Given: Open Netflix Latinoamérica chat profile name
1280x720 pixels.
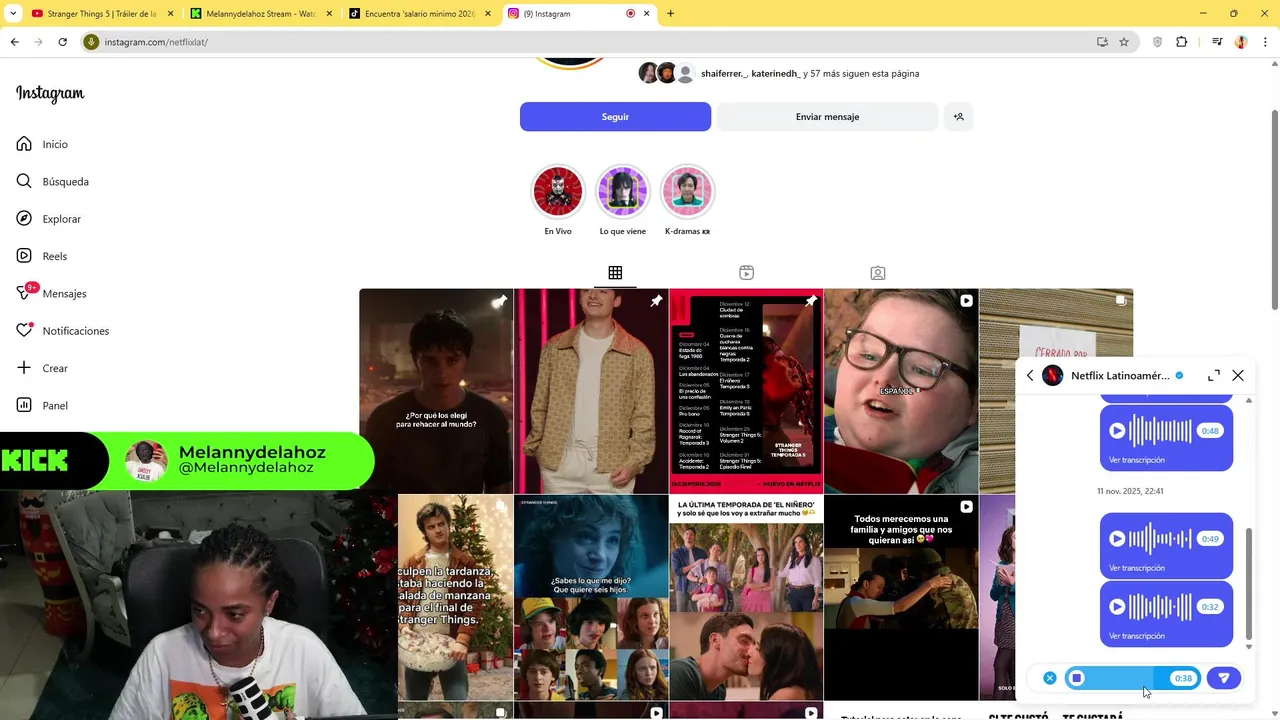Looking at the screenshot, I should tap(1120, 375).
